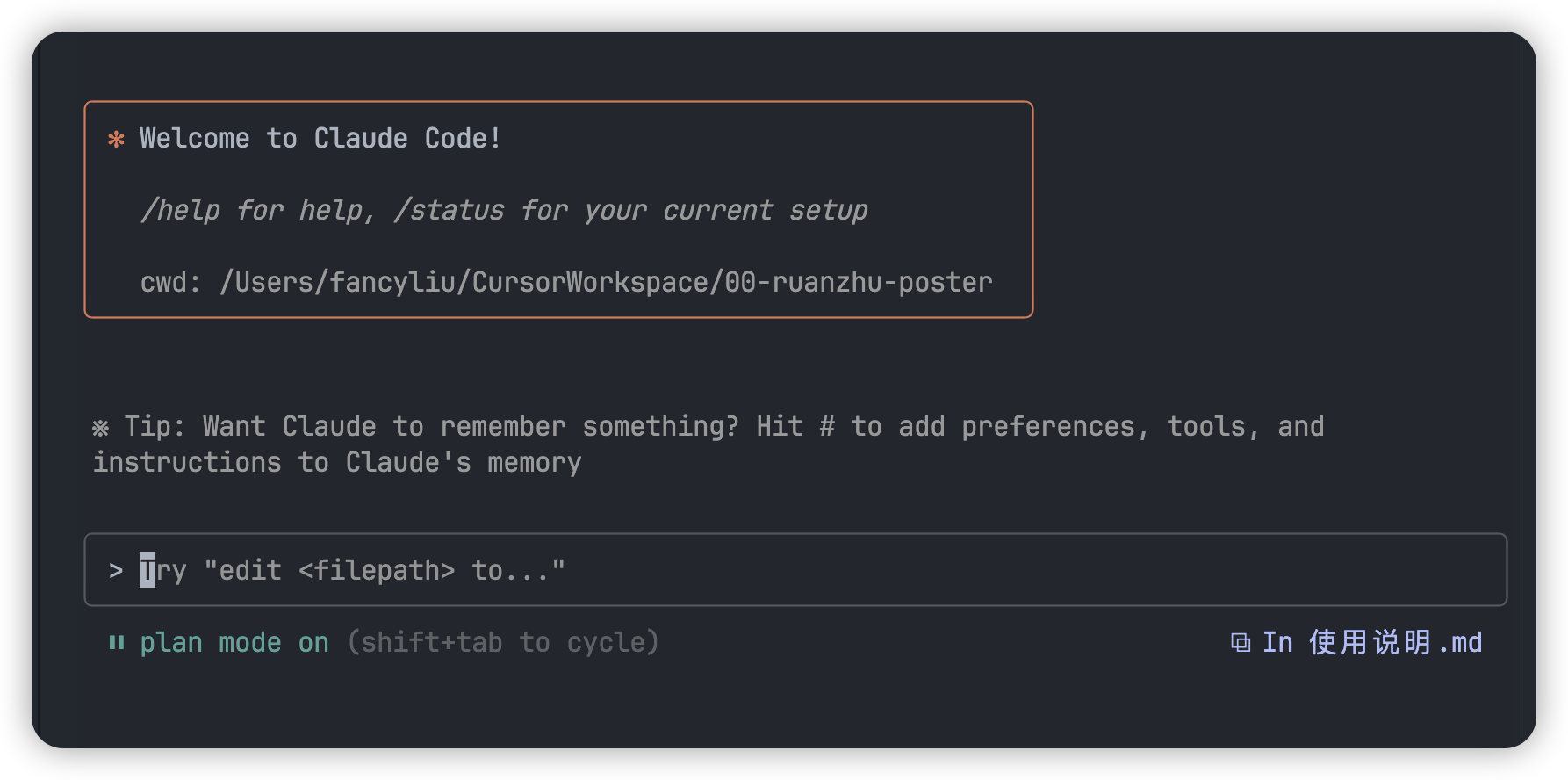Click the # symbol in the tip
Image resolution: width=1568 pixels, height=780 pixels.
pyautogui.click(x=827, y=427)
